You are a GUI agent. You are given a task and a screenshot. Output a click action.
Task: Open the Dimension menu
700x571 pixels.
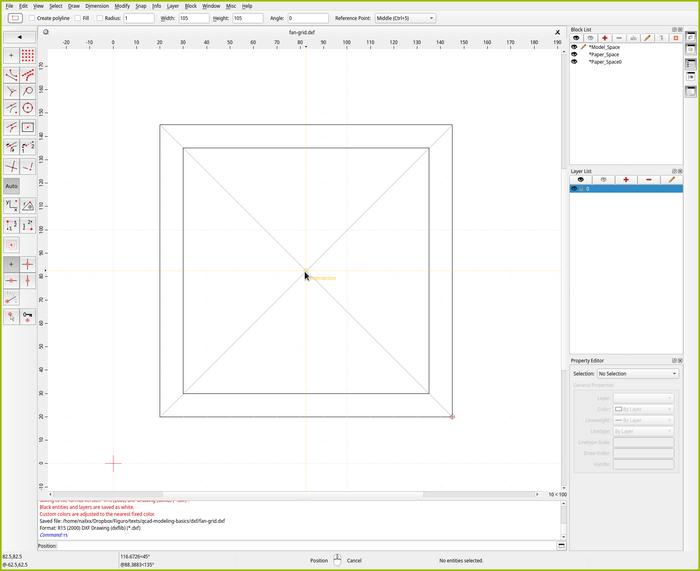pyautogui.click(x=97, y=6)
